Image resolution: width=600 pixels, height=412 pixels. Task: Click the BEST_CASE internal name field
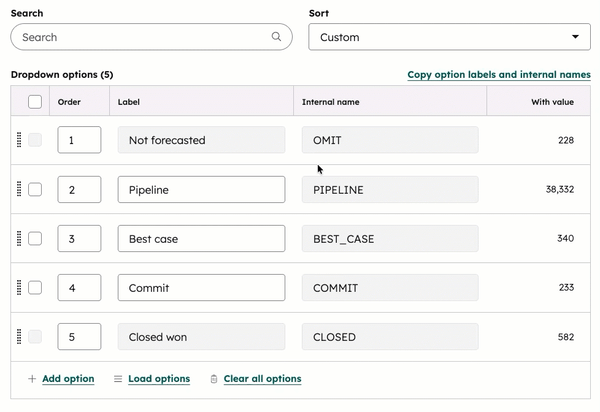[x=390, y=238]
